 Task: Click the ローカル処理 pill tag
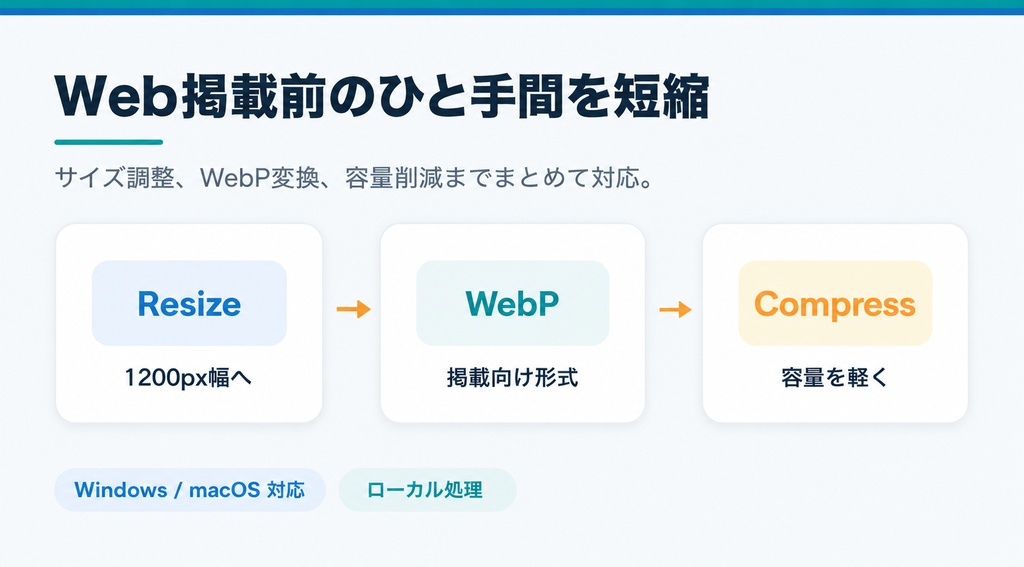point(427,490)
